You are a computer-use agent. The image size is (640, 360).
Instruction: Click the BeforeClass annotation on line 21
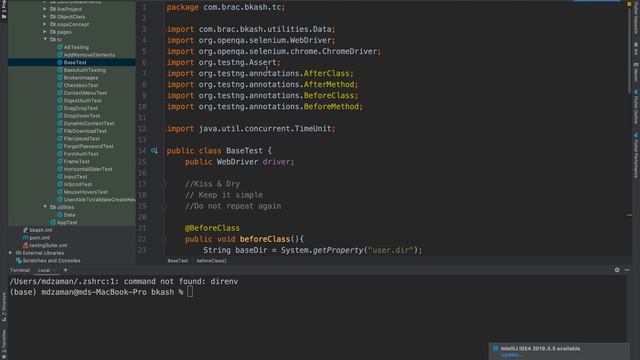(x=212, y=228)
